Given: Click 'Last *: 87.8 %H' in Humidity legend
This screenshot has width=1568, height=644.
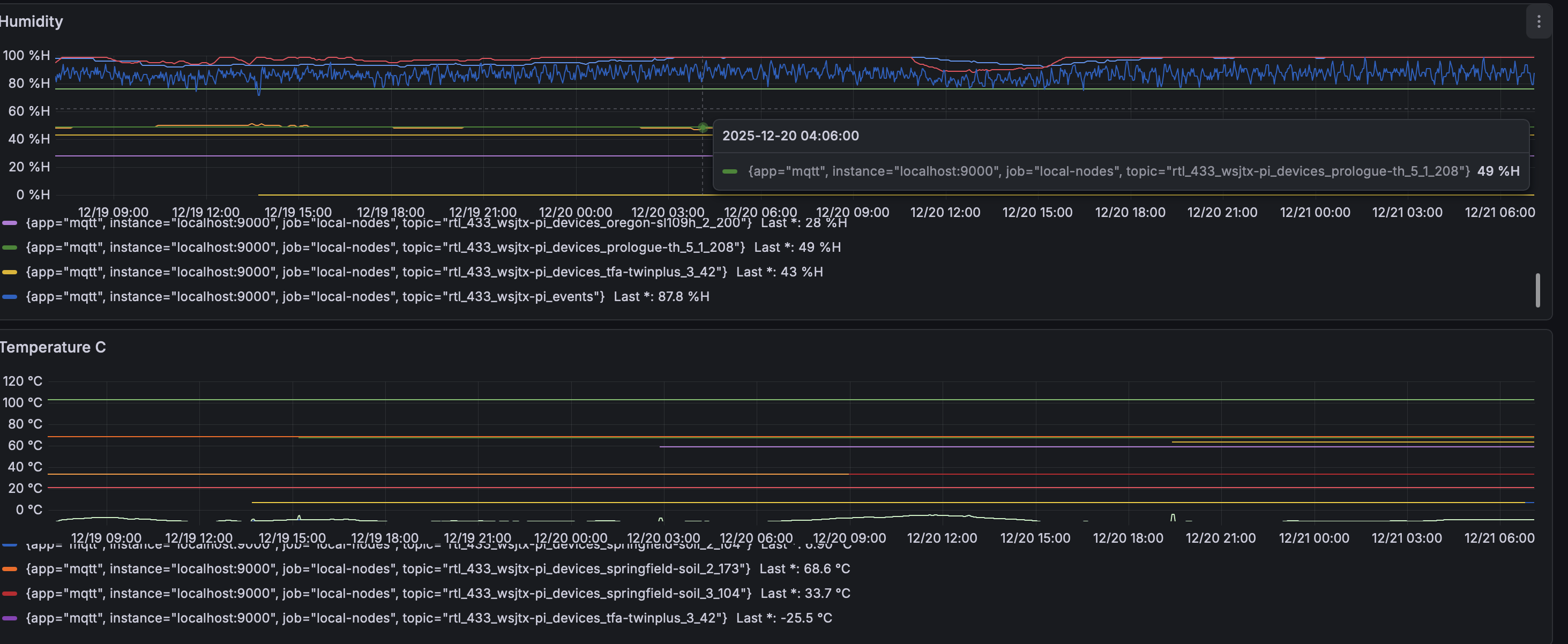Looking at the screenshot, I should pyautogui.click(x=661, y=297).
